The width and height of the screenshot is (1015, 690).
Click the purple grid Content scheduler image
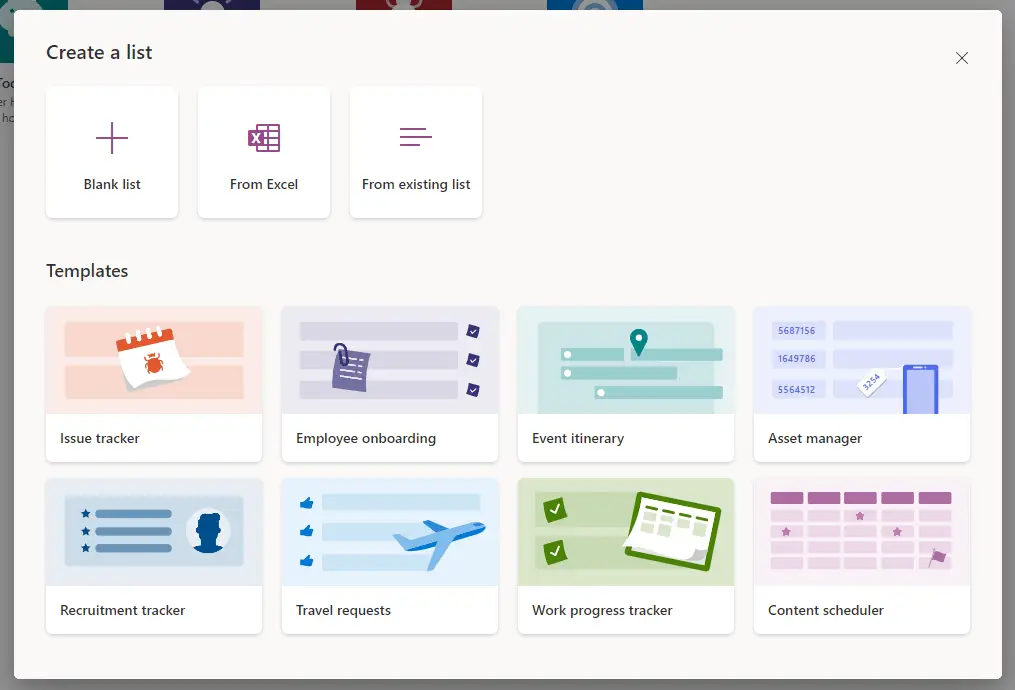(x=861, y=531)
